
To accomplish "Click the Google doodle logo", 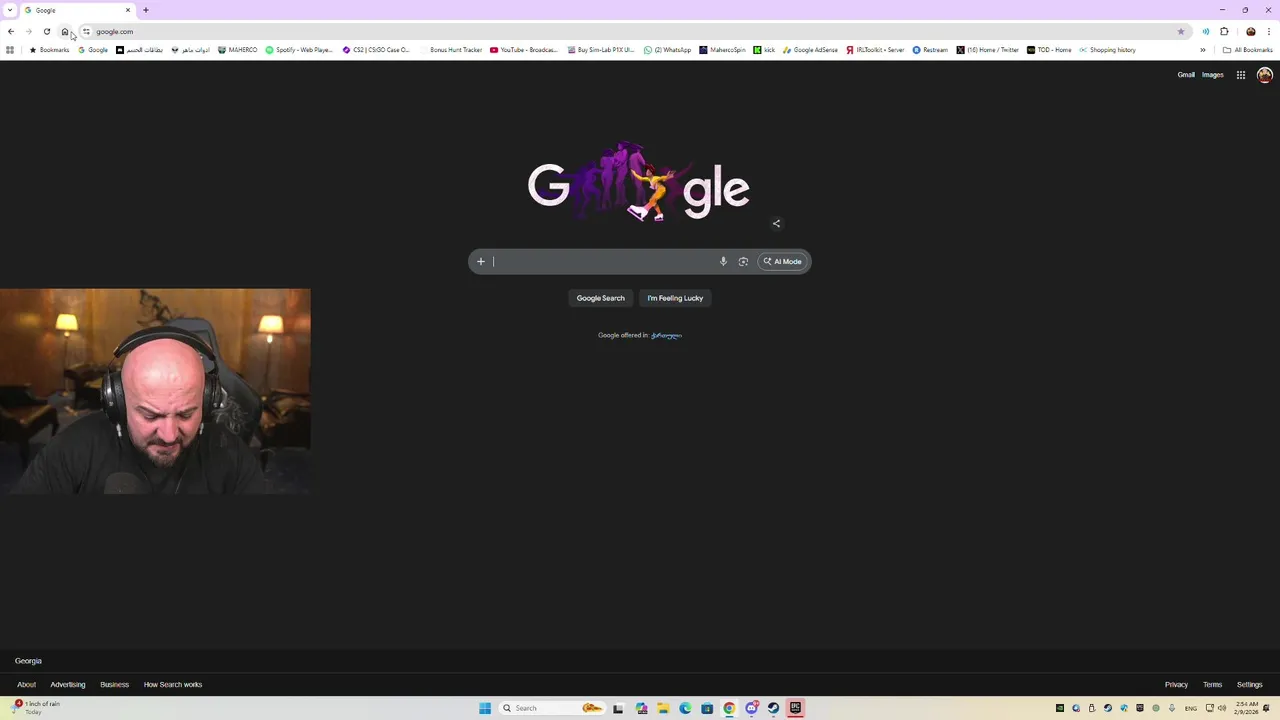I will coord(639,183).
